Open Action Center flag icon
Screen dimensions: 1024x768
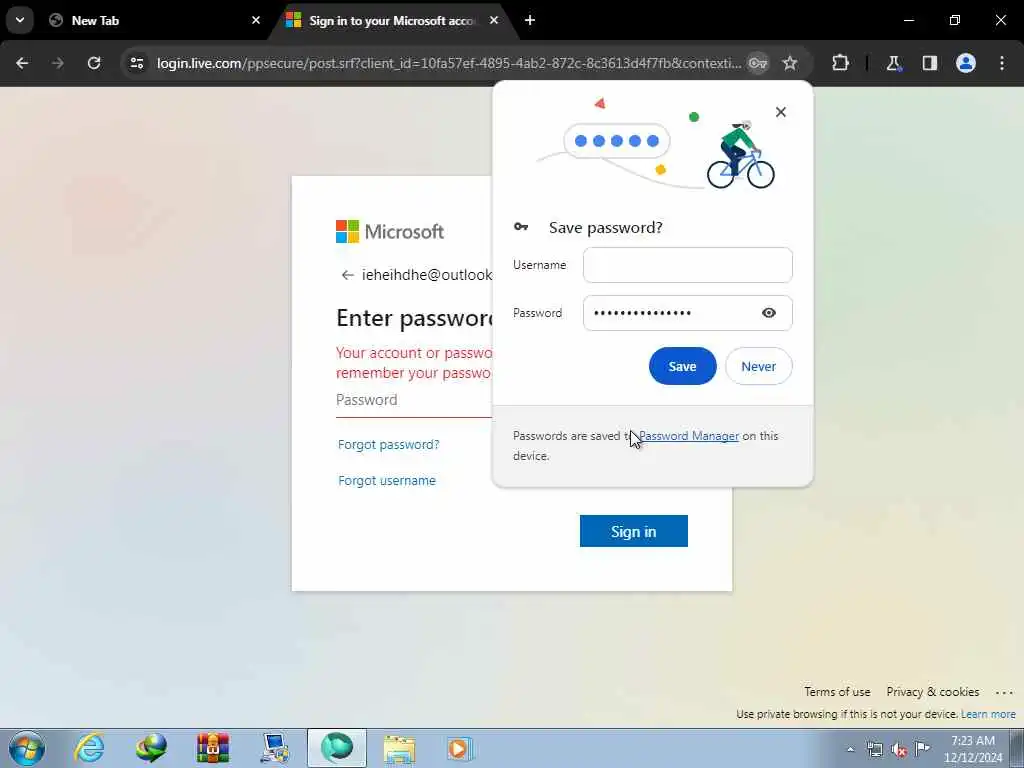[x=922, y=748]
